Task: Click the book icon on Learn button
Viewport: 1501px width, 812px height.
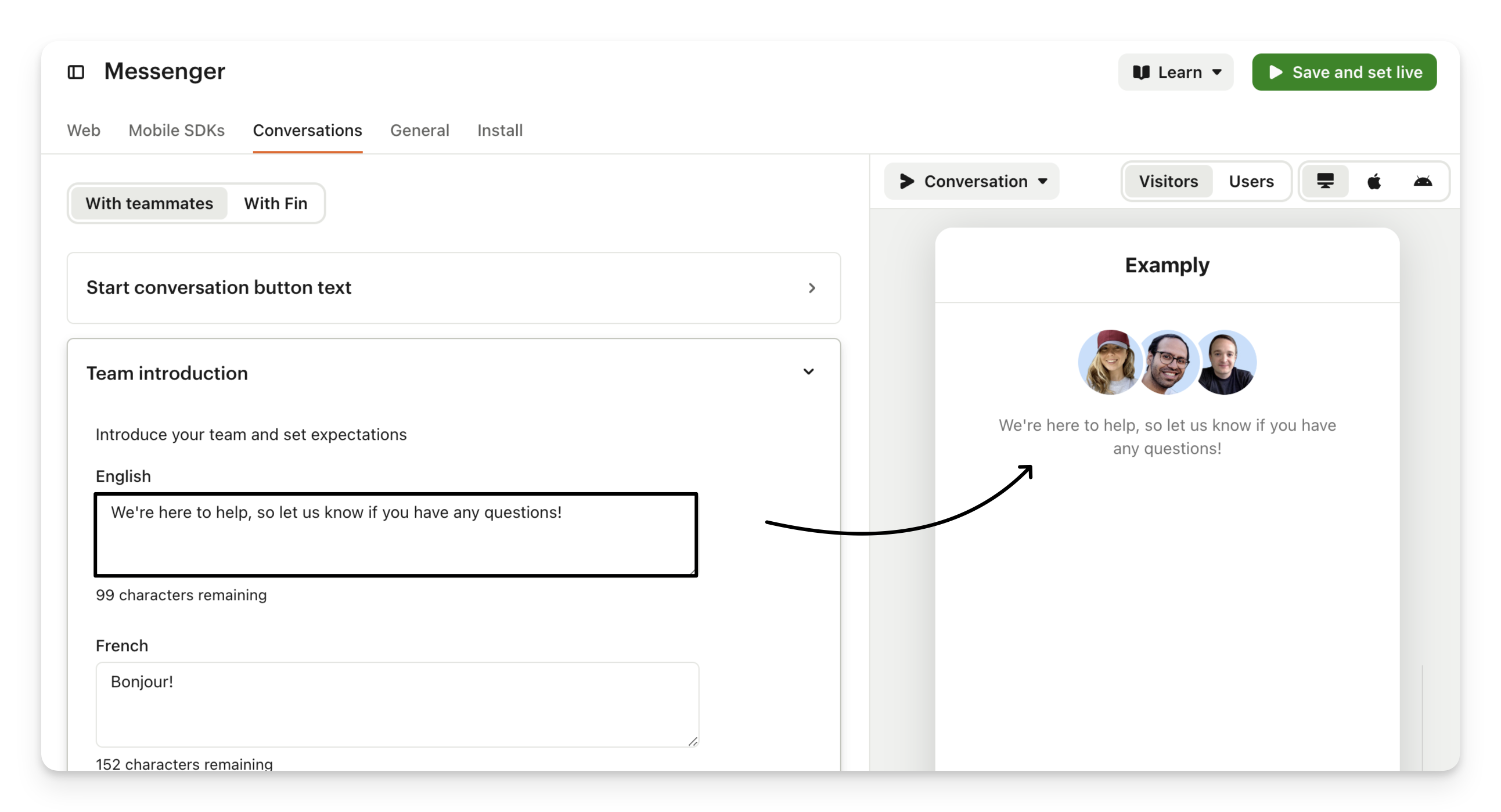Action: (x=1141, y=72)
